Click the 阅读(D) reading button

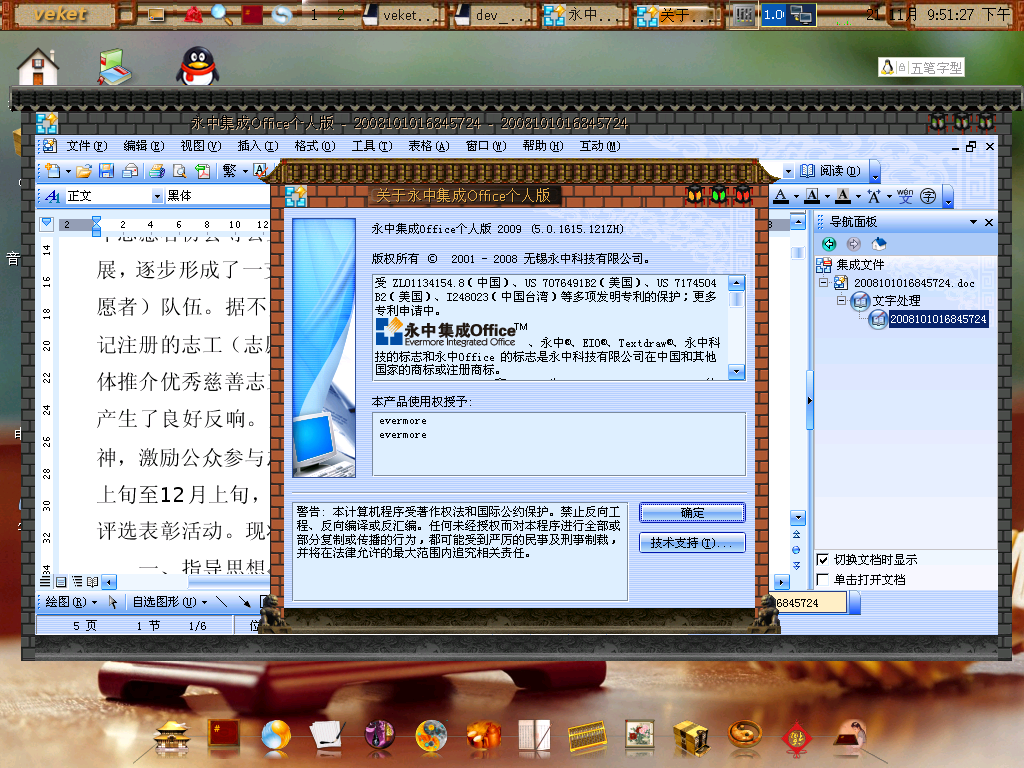coord(831,171)
